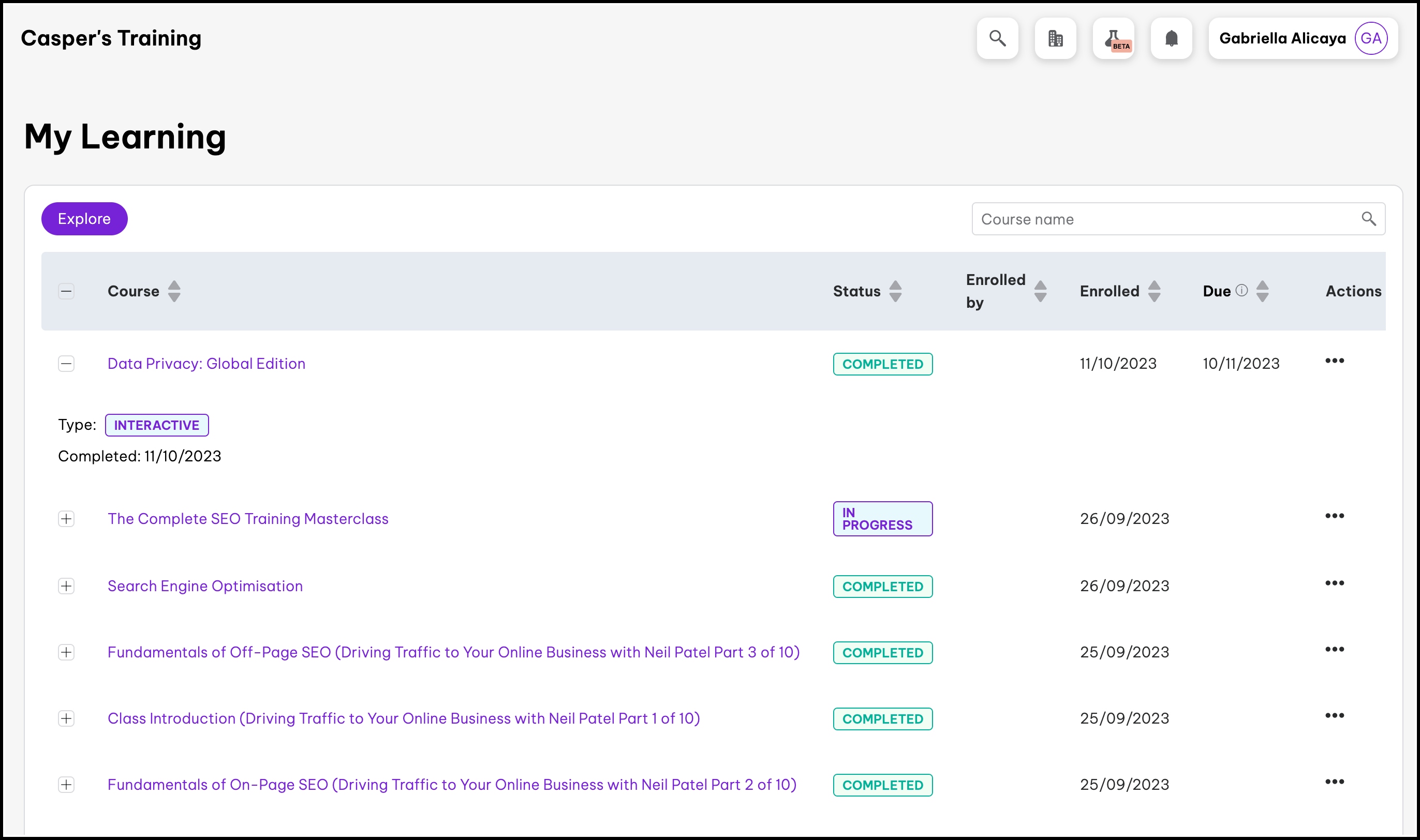The image size is (1420, 840).
Task: Open the beta lab flask icon
Action: tap(1114, 38)
